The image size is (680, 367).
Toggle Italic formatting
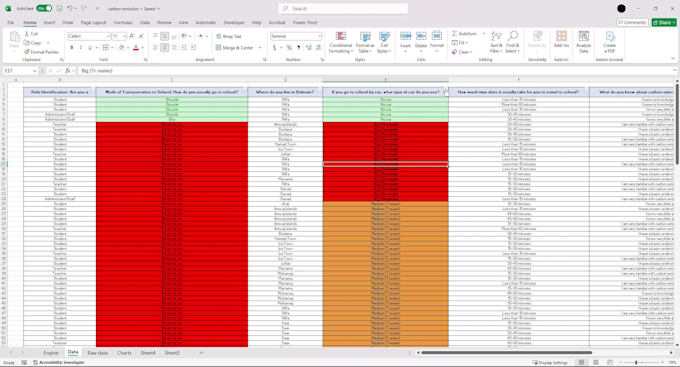click(81, 47)
